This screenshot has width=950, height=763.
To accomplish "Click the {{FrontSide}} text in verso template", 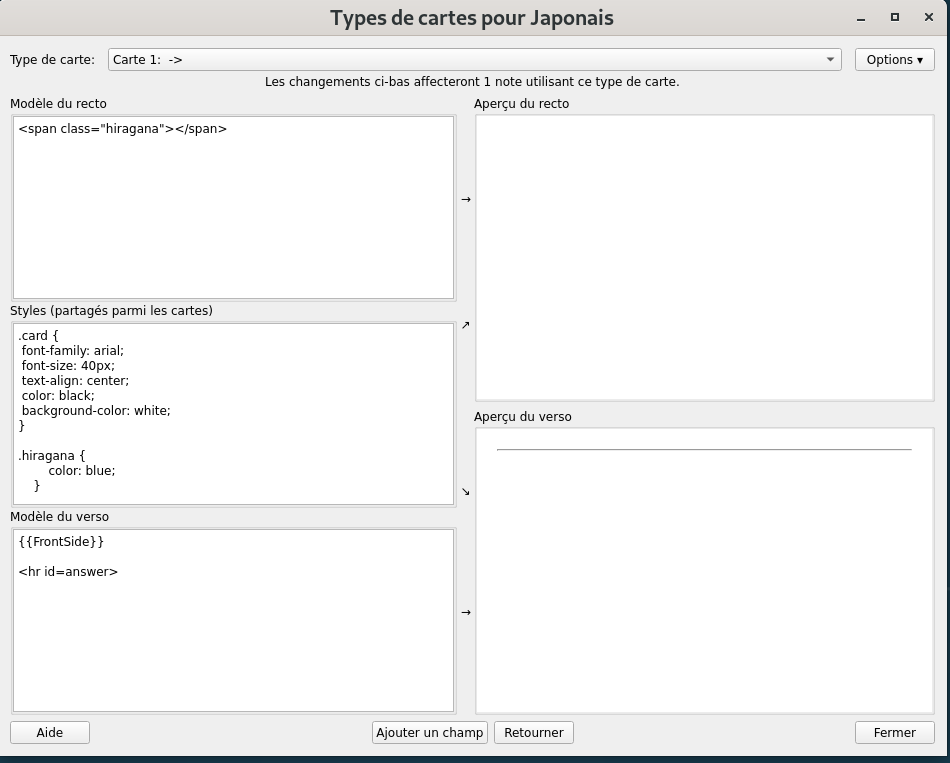I will click(61, 542).
